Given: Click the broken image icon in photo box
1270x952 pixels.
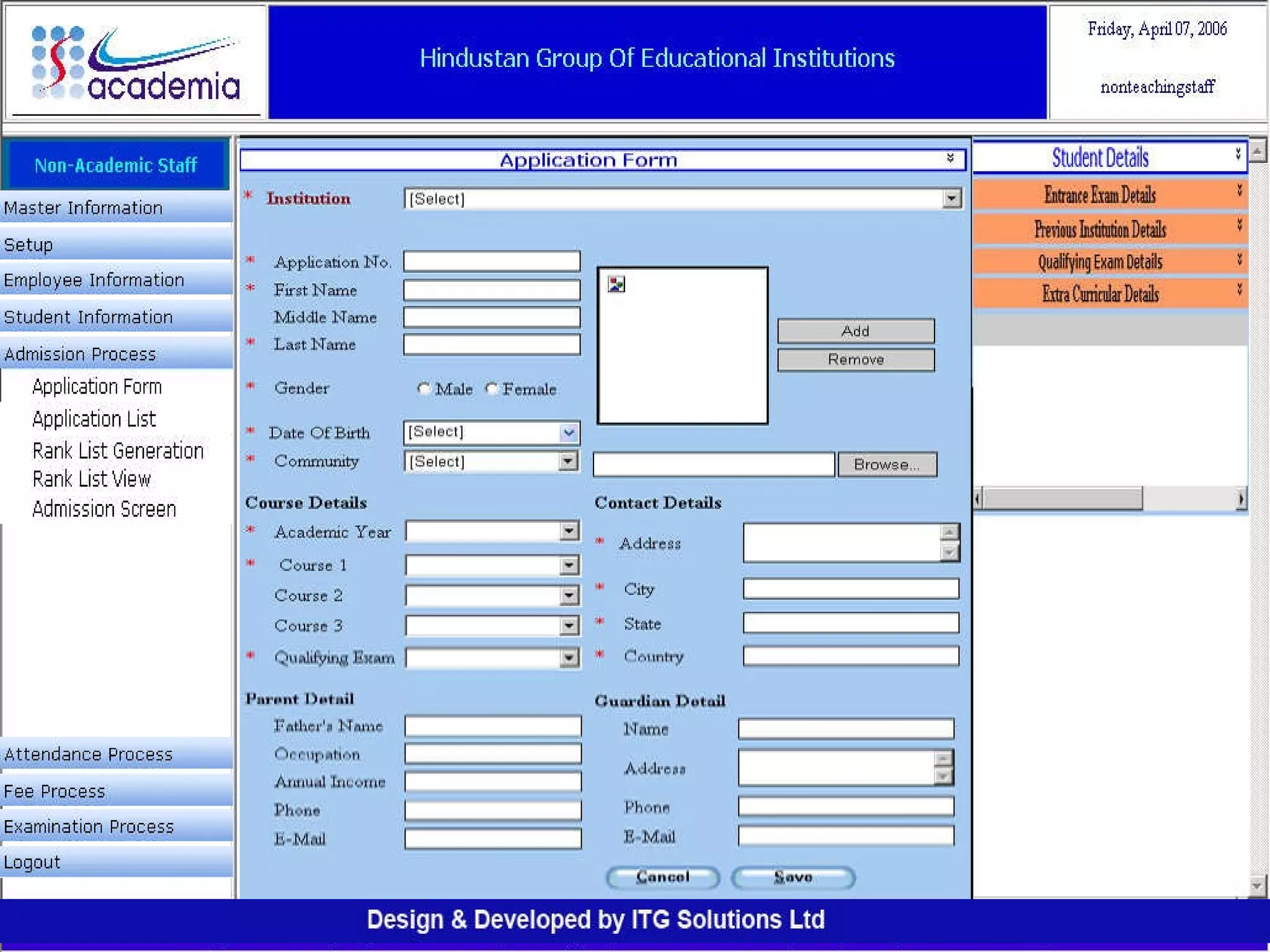Looking at the screenshot, I should coord(616,284).
